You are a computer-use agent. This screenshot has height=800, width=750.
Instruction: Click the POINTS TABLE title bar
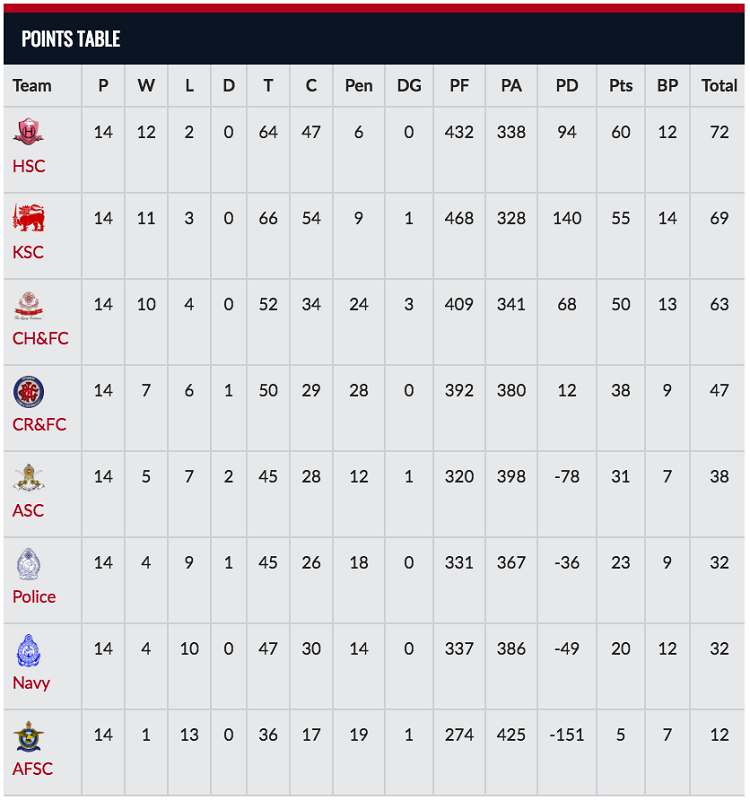pos(374,39)
